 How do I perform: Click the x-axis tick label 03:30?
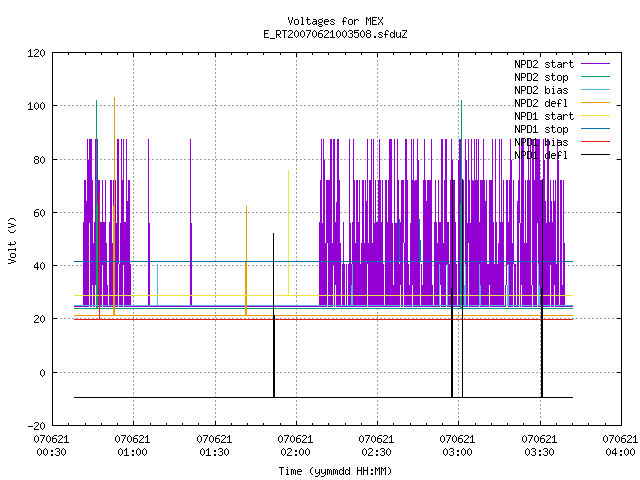coord(539,453)
